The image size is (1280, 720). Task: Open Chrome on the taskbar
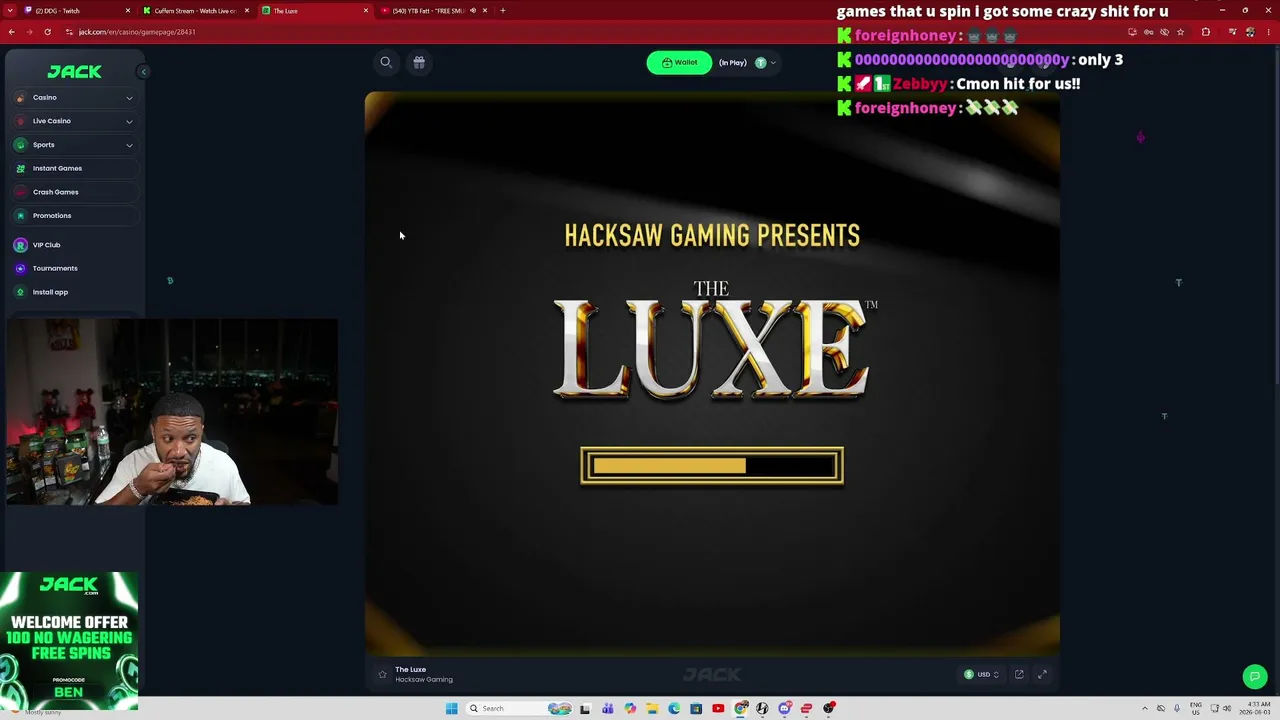tap(741, 709)
